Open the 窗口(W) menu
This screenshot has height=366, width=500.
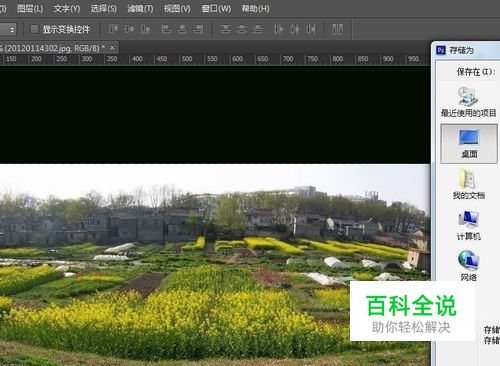(216, 9)
